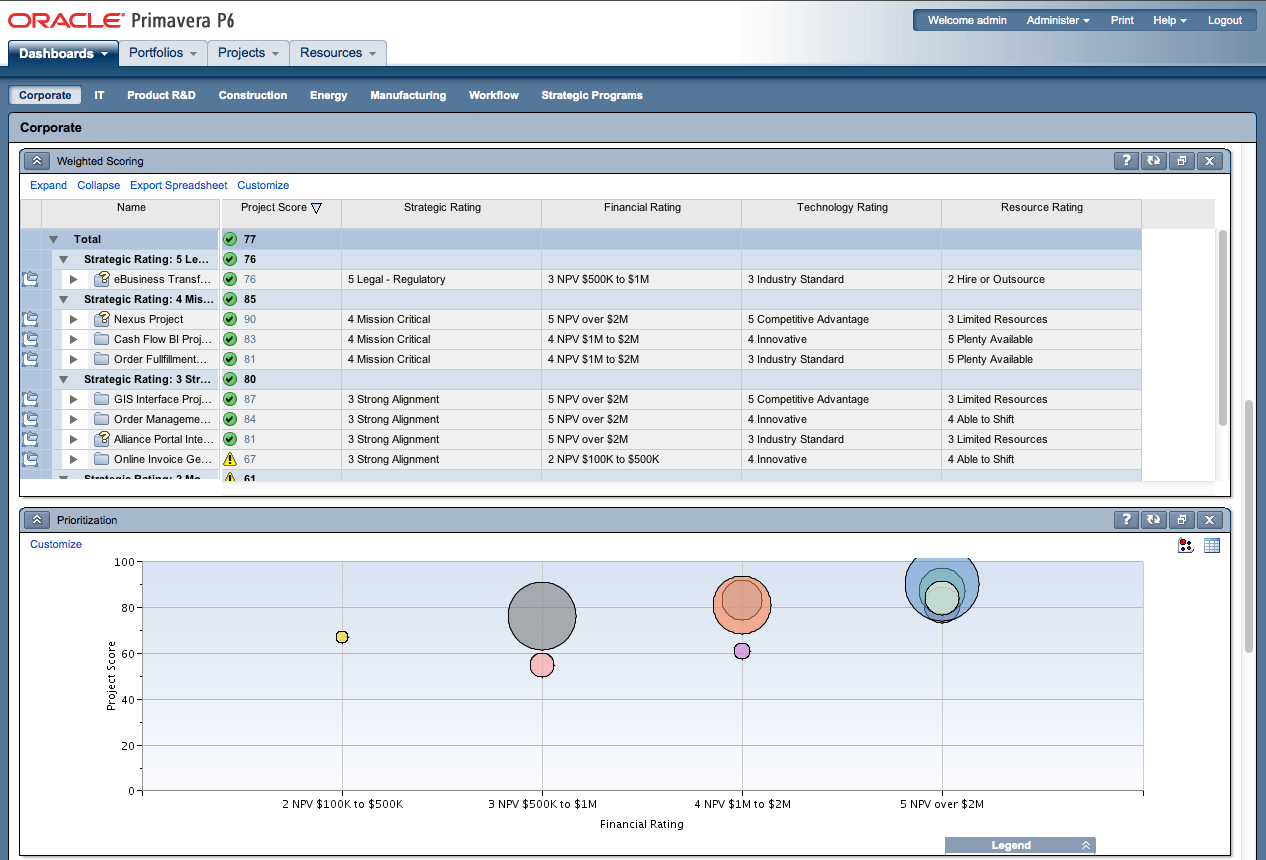This screenshot has height=860, width=1266.
Task: Click yellow warning icon in Online Invoice row
Action: tap(230, 459)
